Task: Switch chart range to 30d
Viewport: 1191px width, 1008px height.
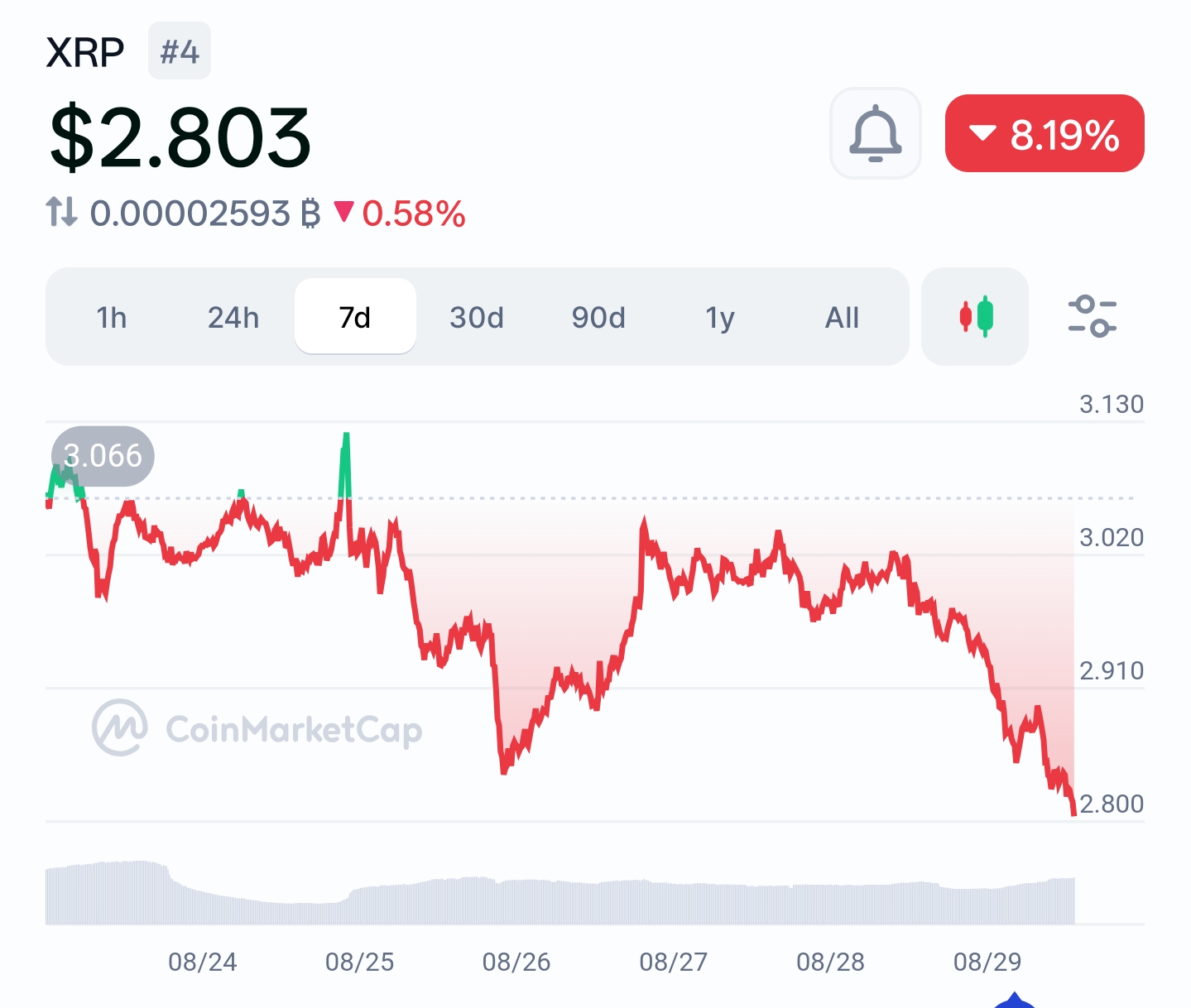Action: tap(477, 317)
